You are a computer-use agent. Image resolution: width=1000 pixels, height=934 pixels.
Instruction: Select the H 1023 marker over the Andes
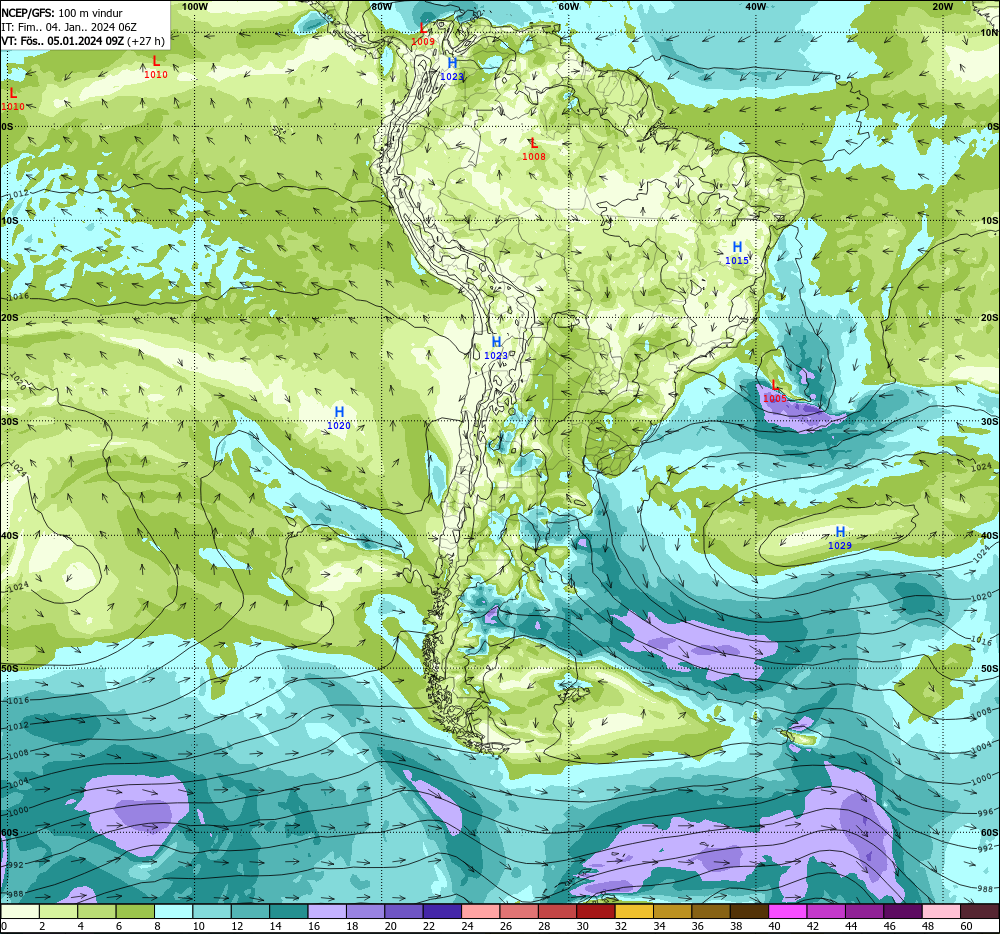pyautogui.click(x=496, y=348)
